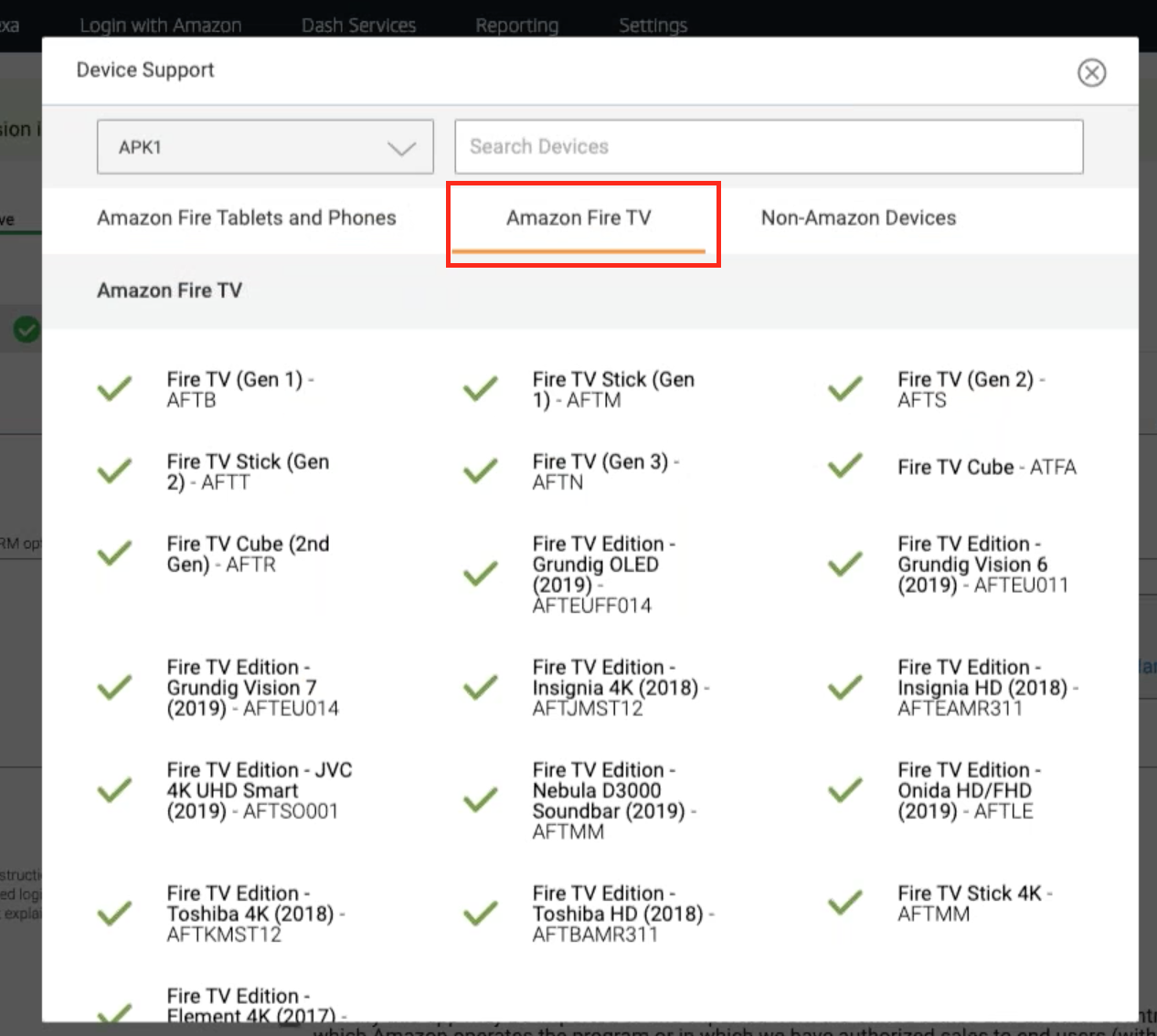1157x1036 pixels.
Task: Click the APK1 dropdown chevron arrow
Action: click(x=401, y=148)
